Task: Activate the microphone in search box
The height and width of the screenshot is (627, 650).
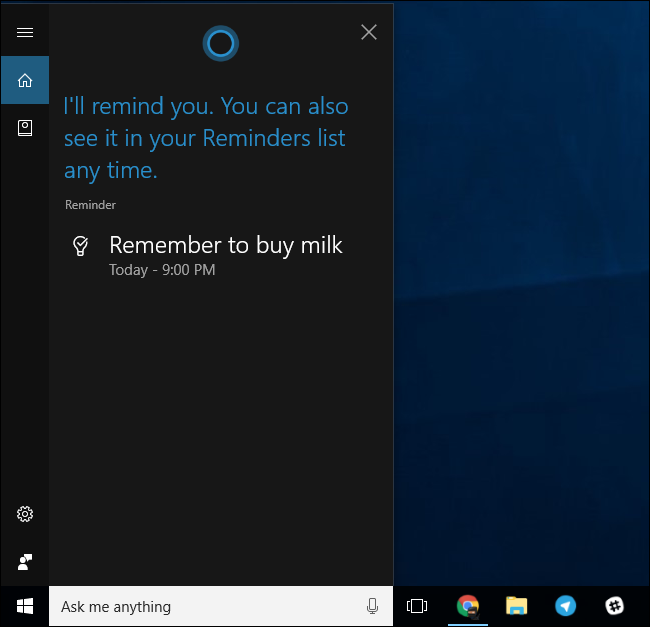Action: click(372, 606)
